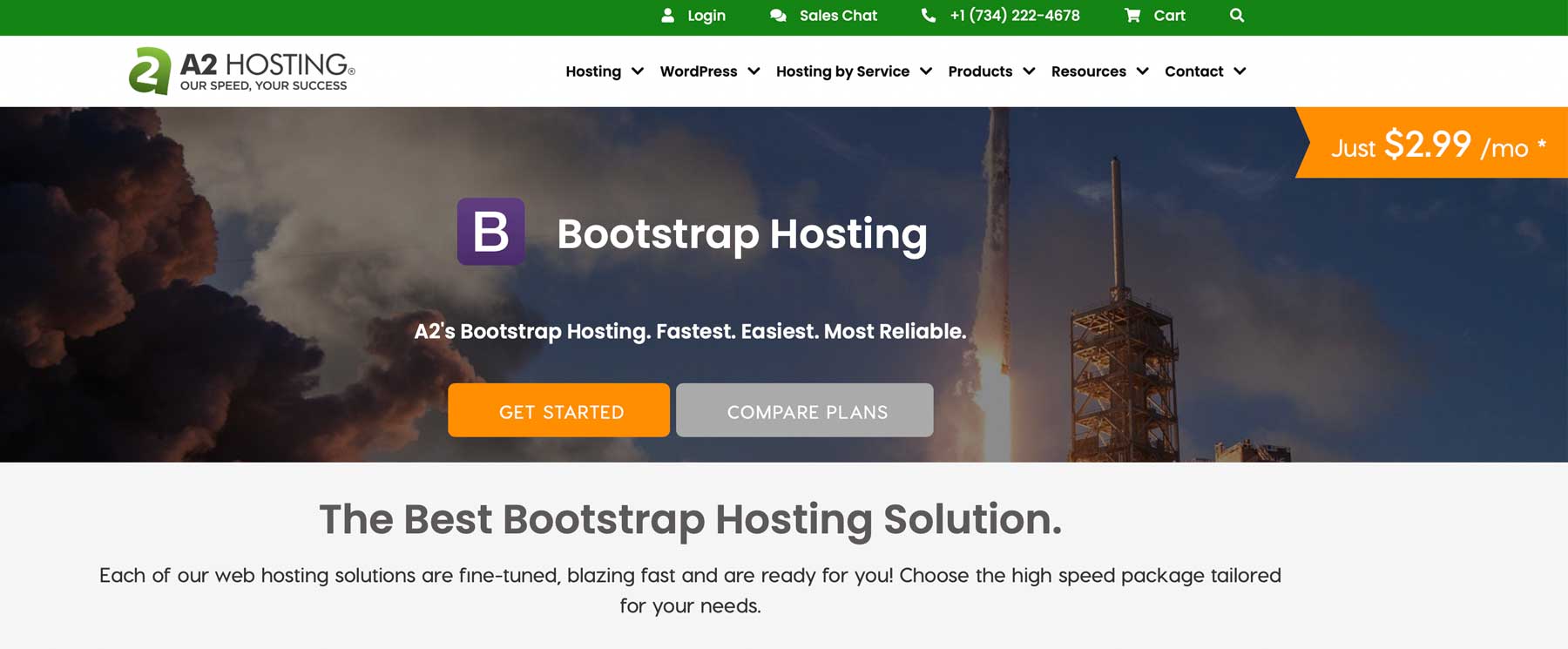The height and width of the screenshot is (649, 1568).
Task: Click the Login link
Action: tap(706, 16)
